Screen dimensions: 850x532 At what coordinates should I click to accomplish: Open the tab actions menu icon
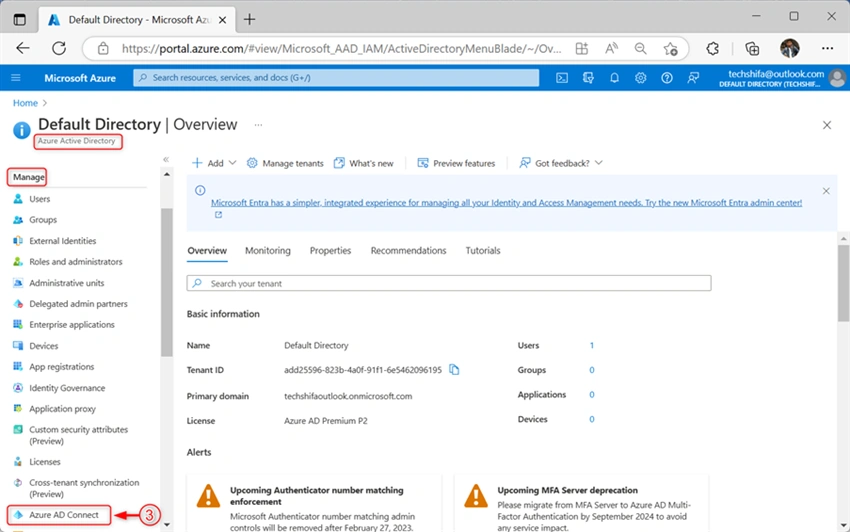click(x=20, y=20)
